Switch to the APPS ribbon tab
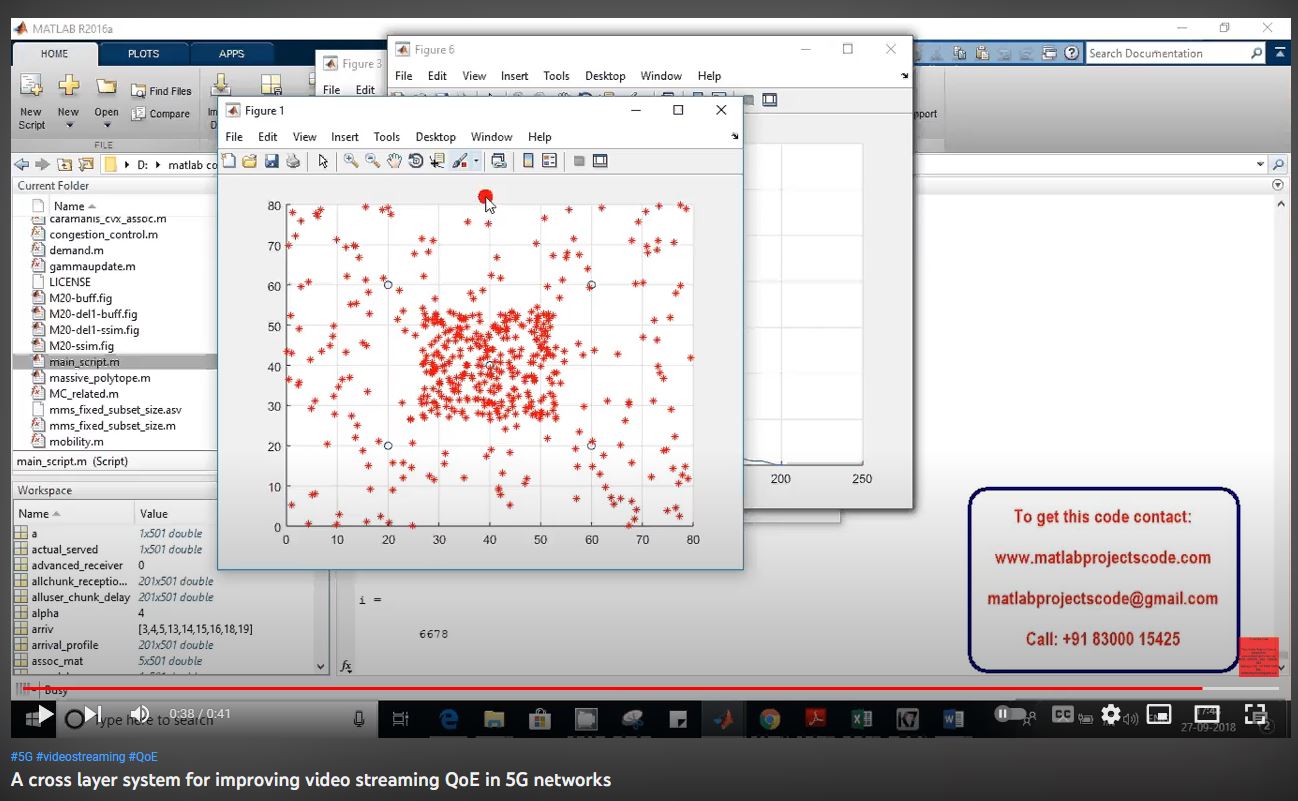Viewport: 1298px width, 801px height. (x=232, y=54)
